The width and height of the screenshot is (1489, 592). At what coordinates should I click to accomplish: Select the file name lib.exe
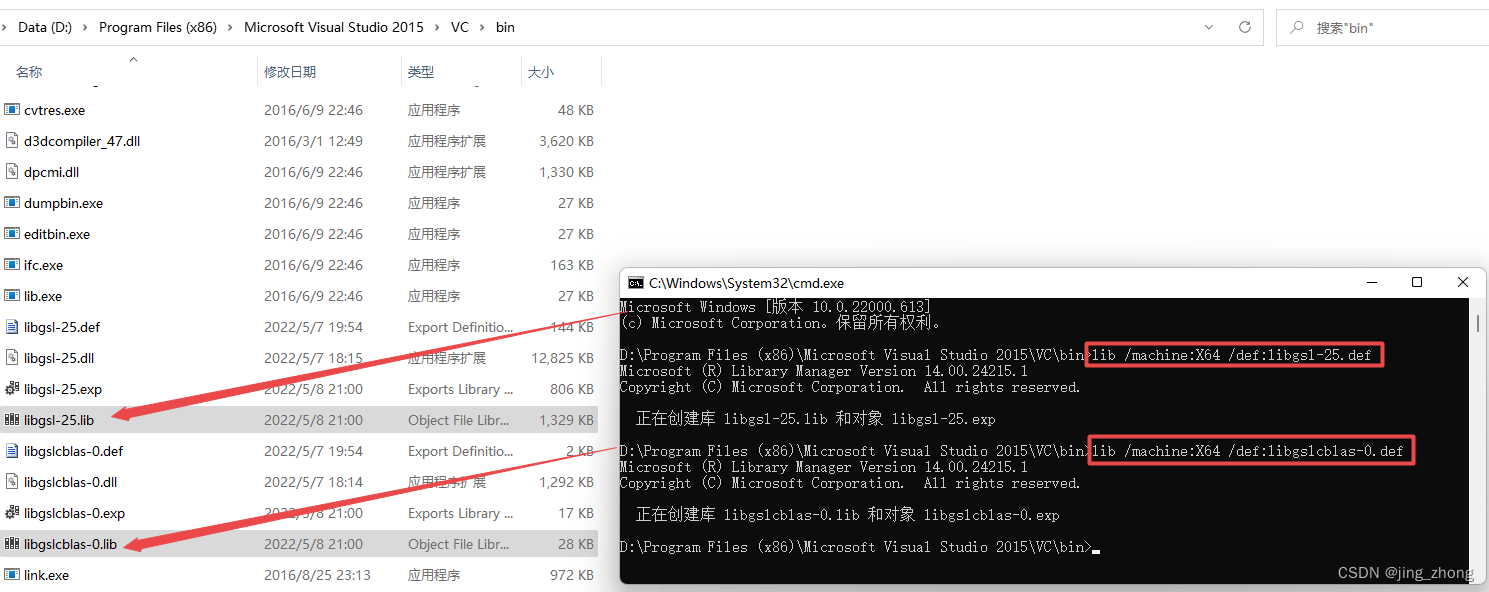(43, 296)
